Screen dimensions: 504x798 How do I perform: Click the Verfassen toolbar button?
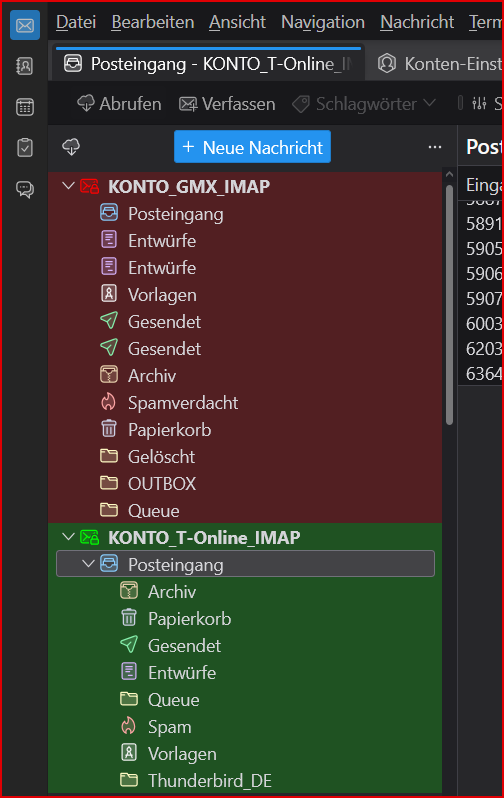[x=227, y=104]
